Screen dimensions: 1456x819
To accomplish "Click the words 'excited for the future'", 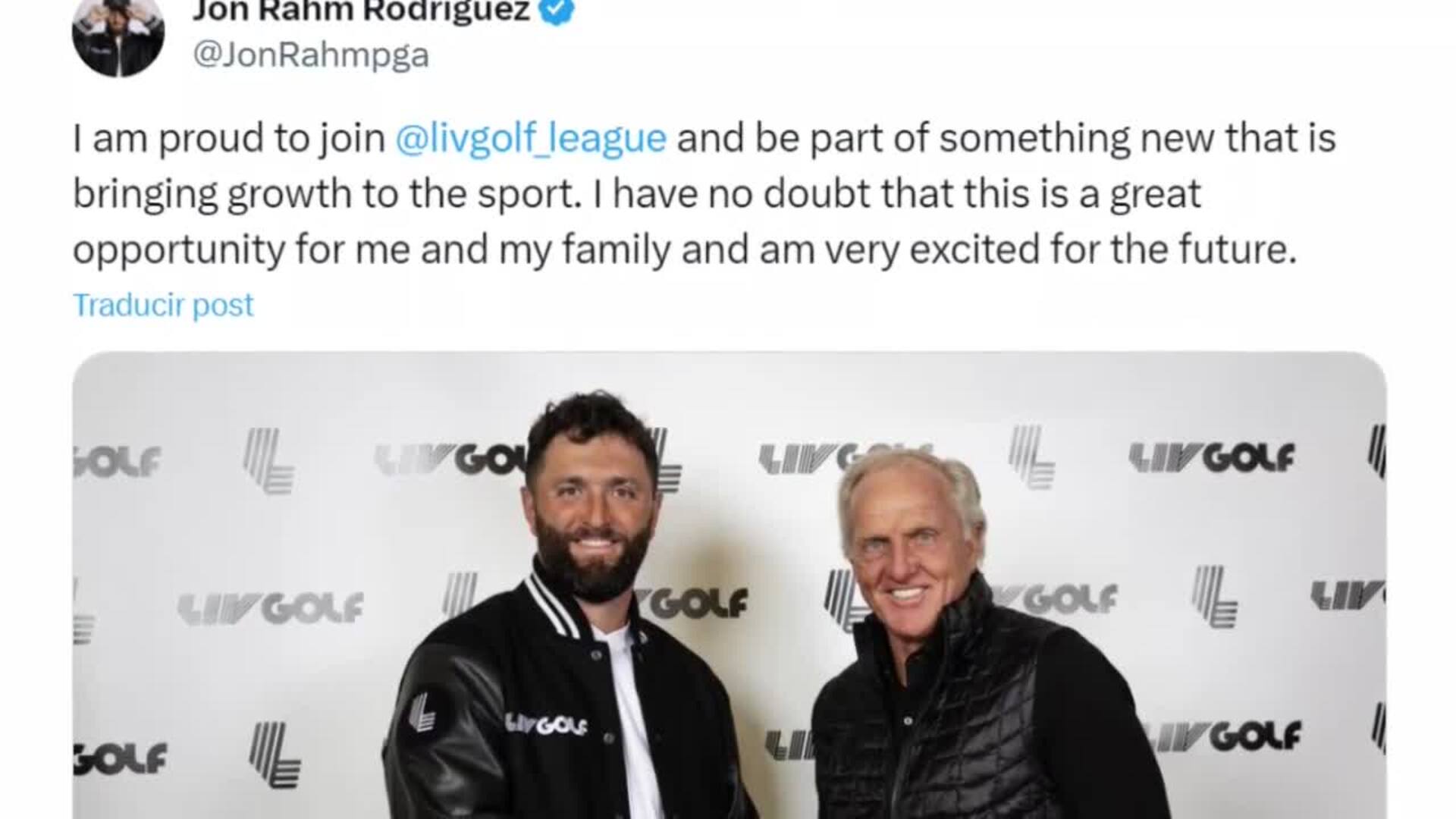I will (x=1102, y=249).
